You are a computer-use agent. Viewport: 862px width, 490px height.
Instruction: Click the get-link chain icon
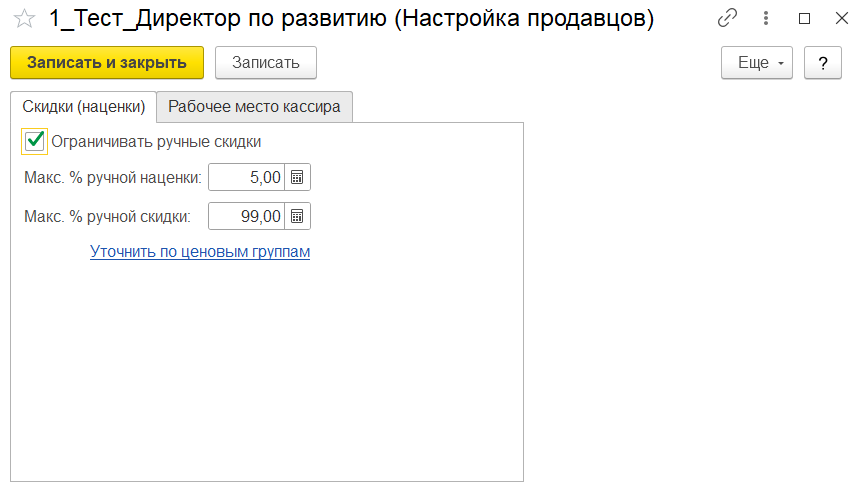point(727,18)
